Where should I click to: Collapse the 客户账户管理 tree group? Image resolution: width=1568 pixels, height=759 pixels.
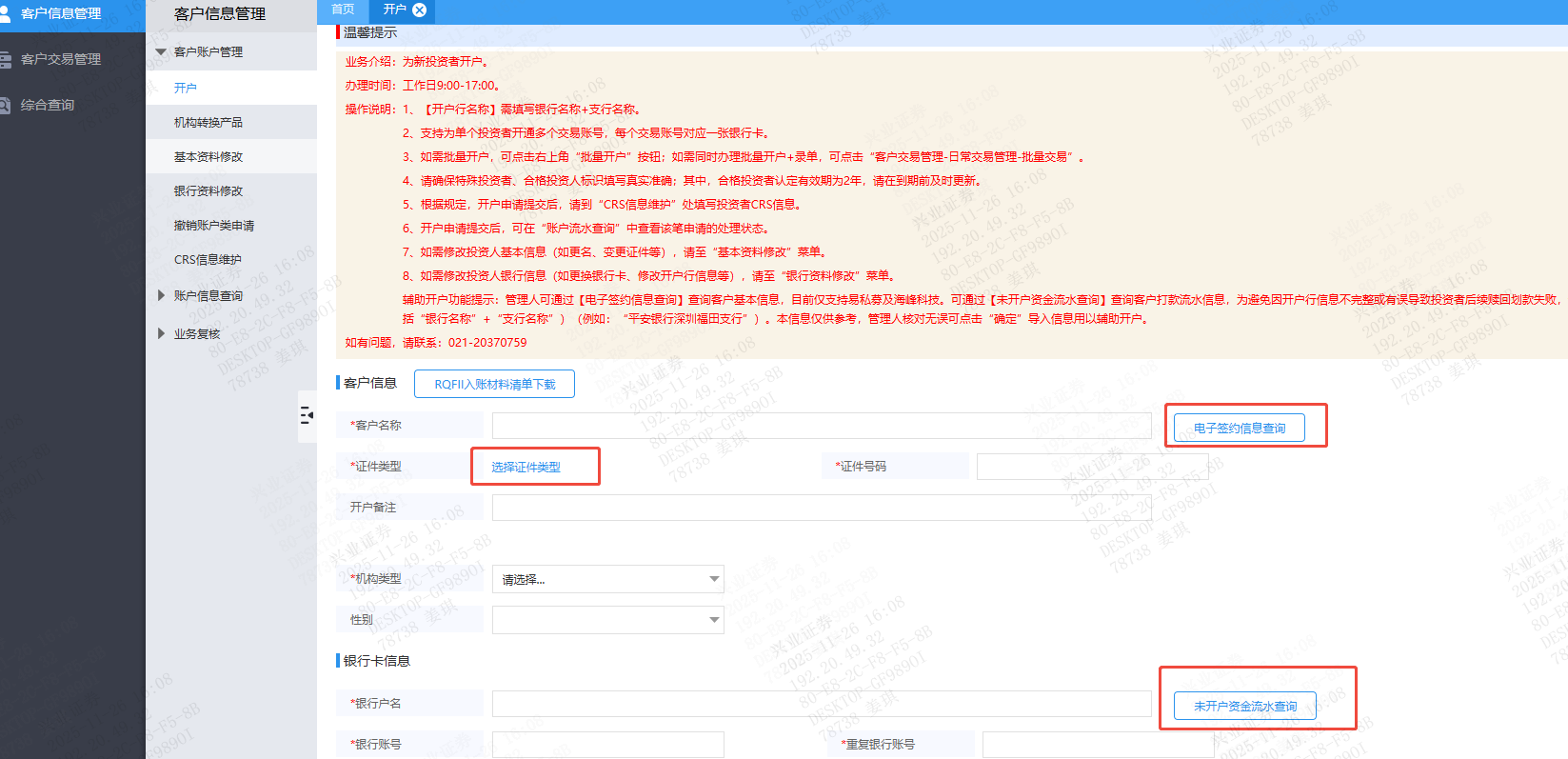pyautogui.click(x=161, y=51)
